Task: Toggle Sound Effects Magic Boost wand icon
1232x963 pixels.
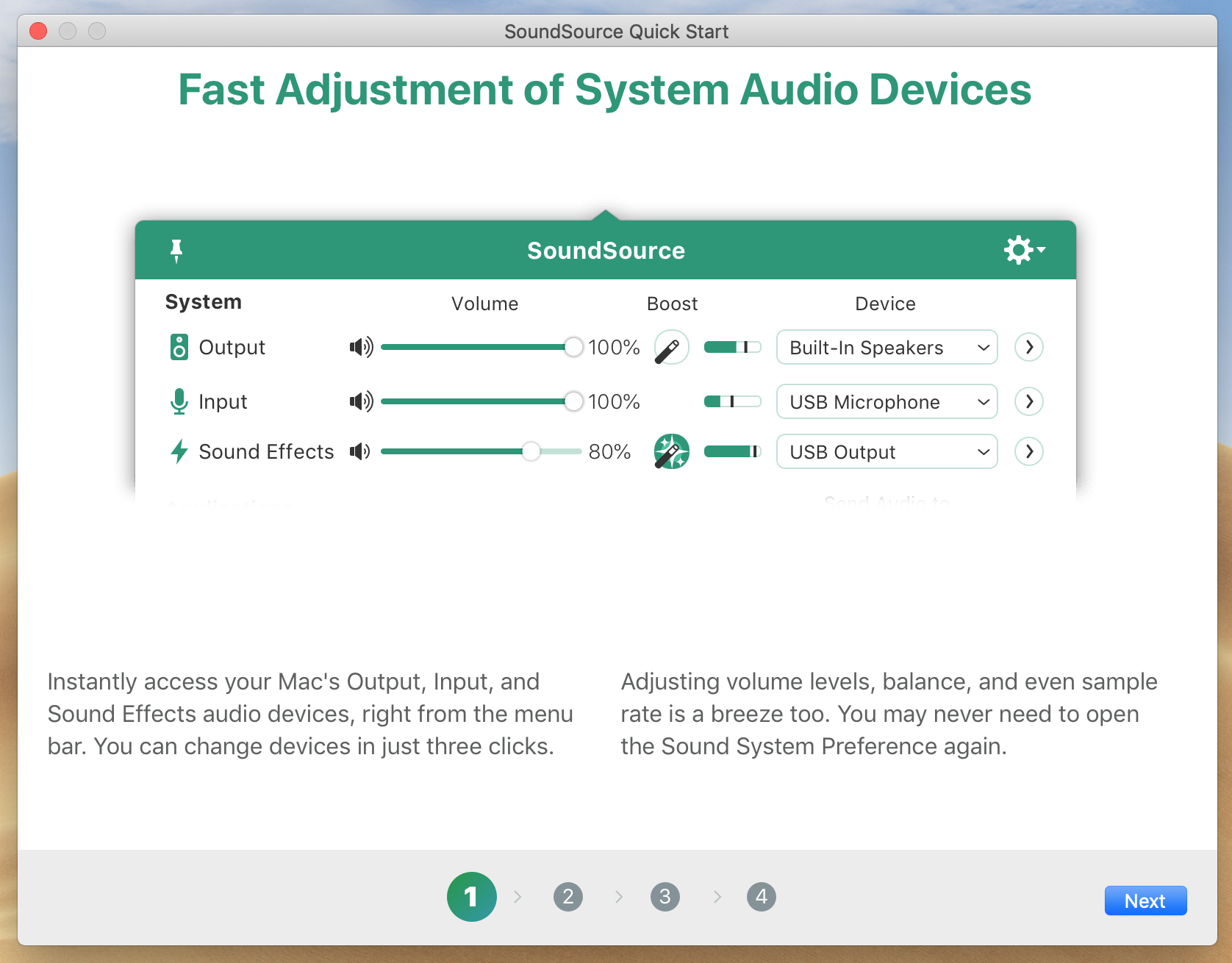Action: [x=671, y=451]
